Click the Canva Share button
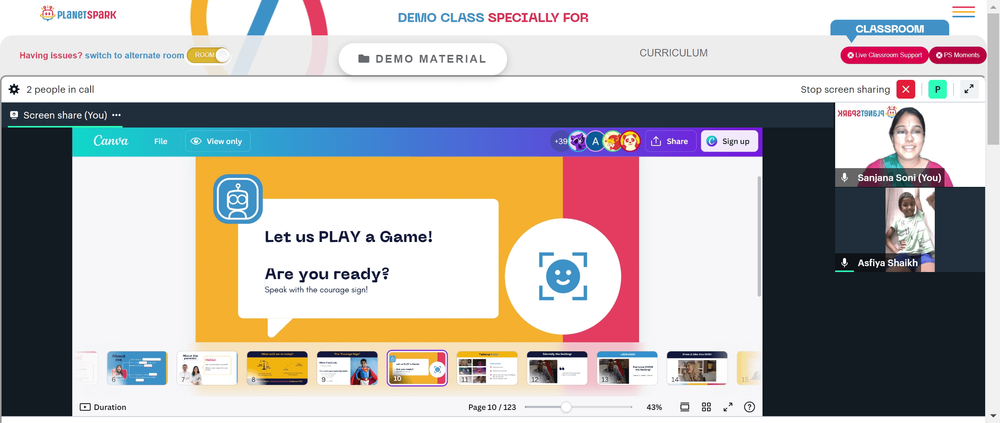1000x423 pixels. pos(670,141)
